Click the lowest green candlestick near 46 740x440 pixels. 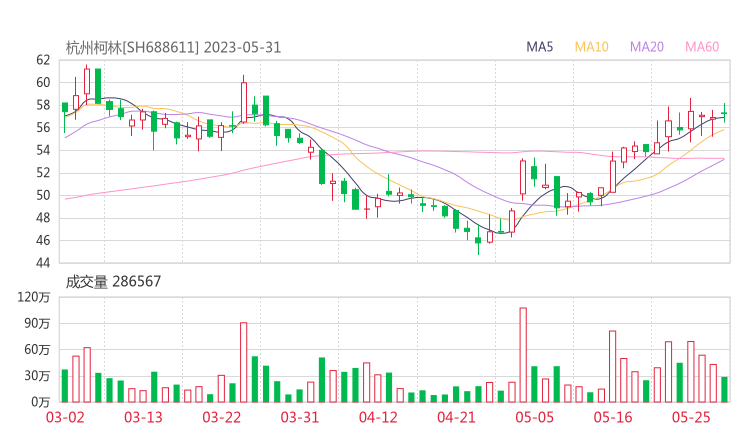coord(478,240)
